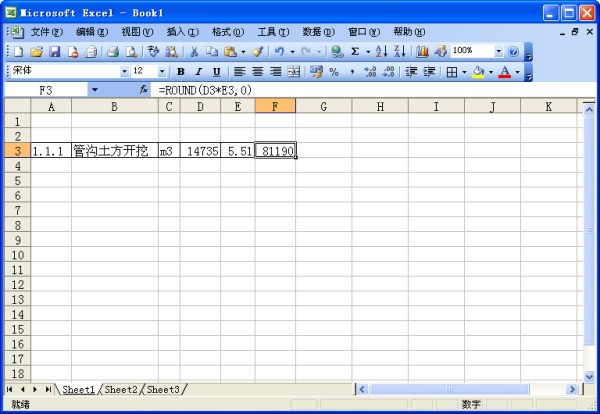The width and height of the screenshot is (600, 414).
Task: Open the 插入 menu
Action: click(183, 32)
